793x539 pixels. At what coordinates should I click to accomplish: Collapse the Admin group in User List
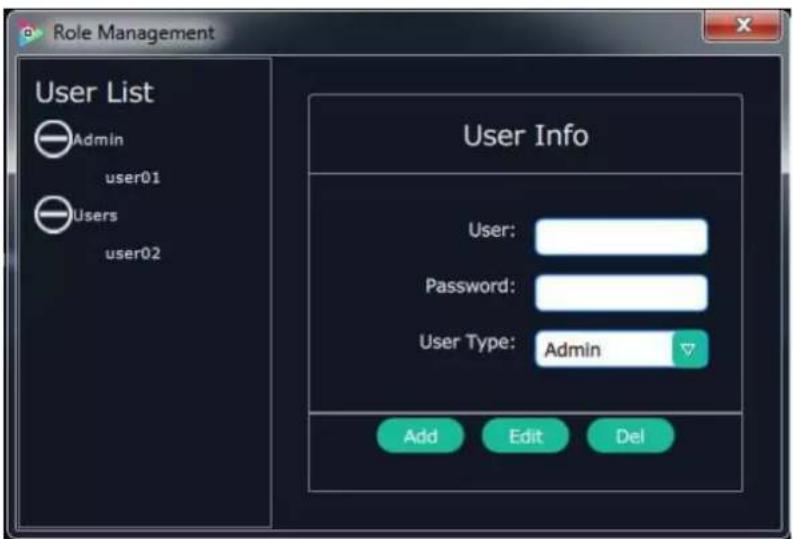[x=53, y=139]
